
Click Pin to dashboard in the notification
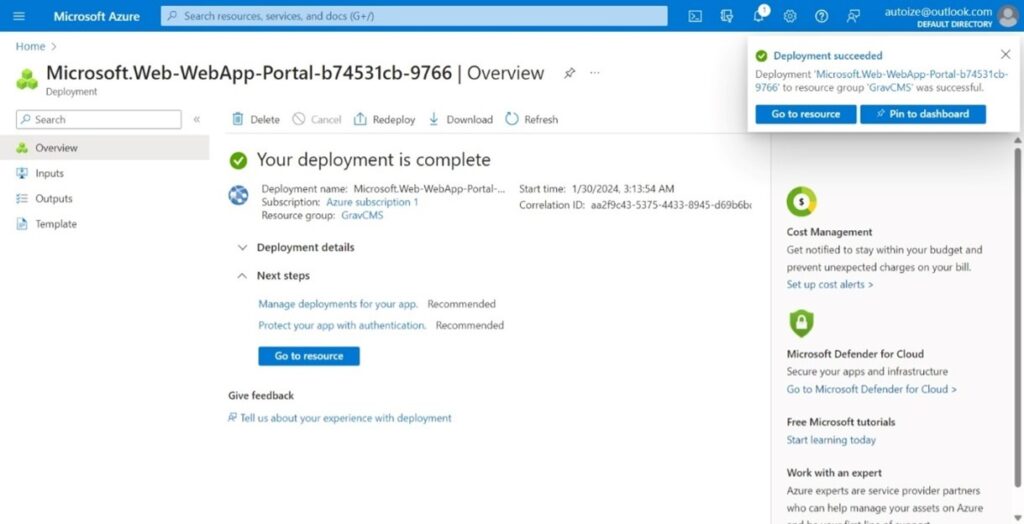pyautogui.click(x=923, y=114)
